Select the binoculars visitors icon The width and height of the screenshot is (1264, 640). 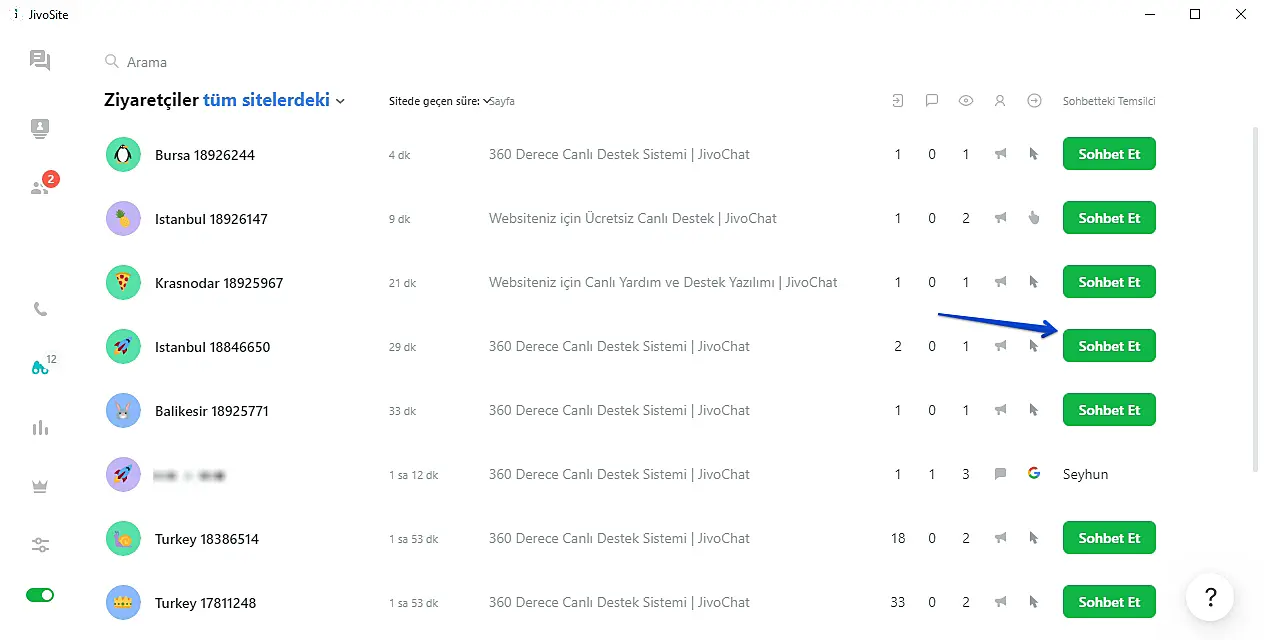click(40, 367)
